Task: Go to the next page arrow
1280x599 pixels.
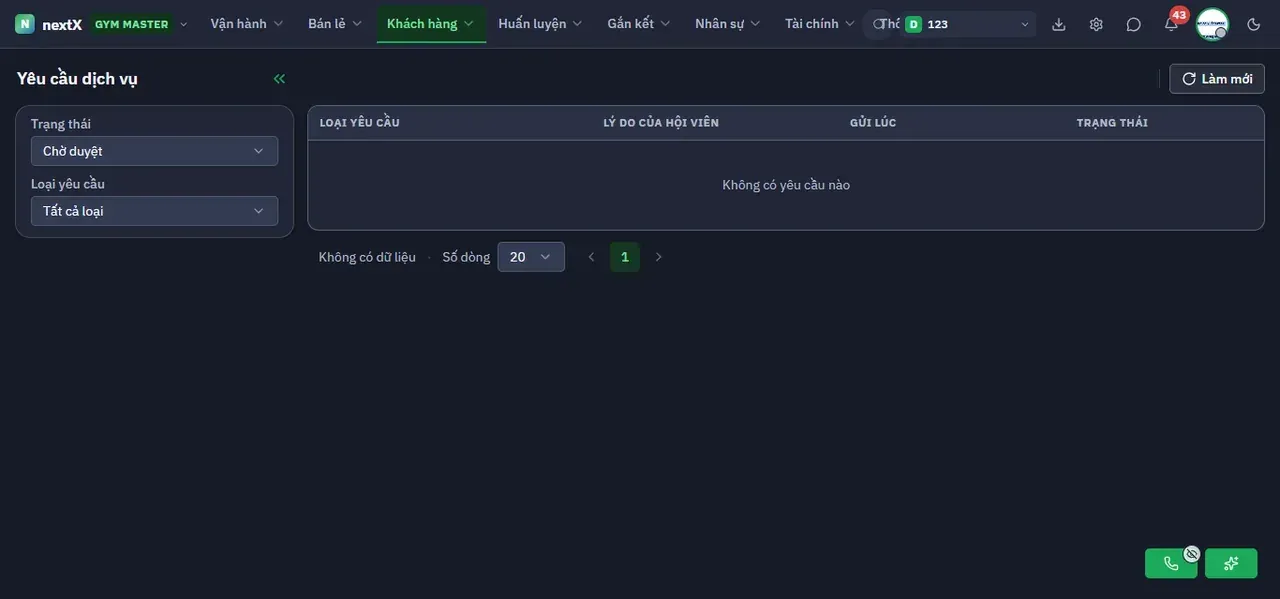Action: click(x=658, y=257)
